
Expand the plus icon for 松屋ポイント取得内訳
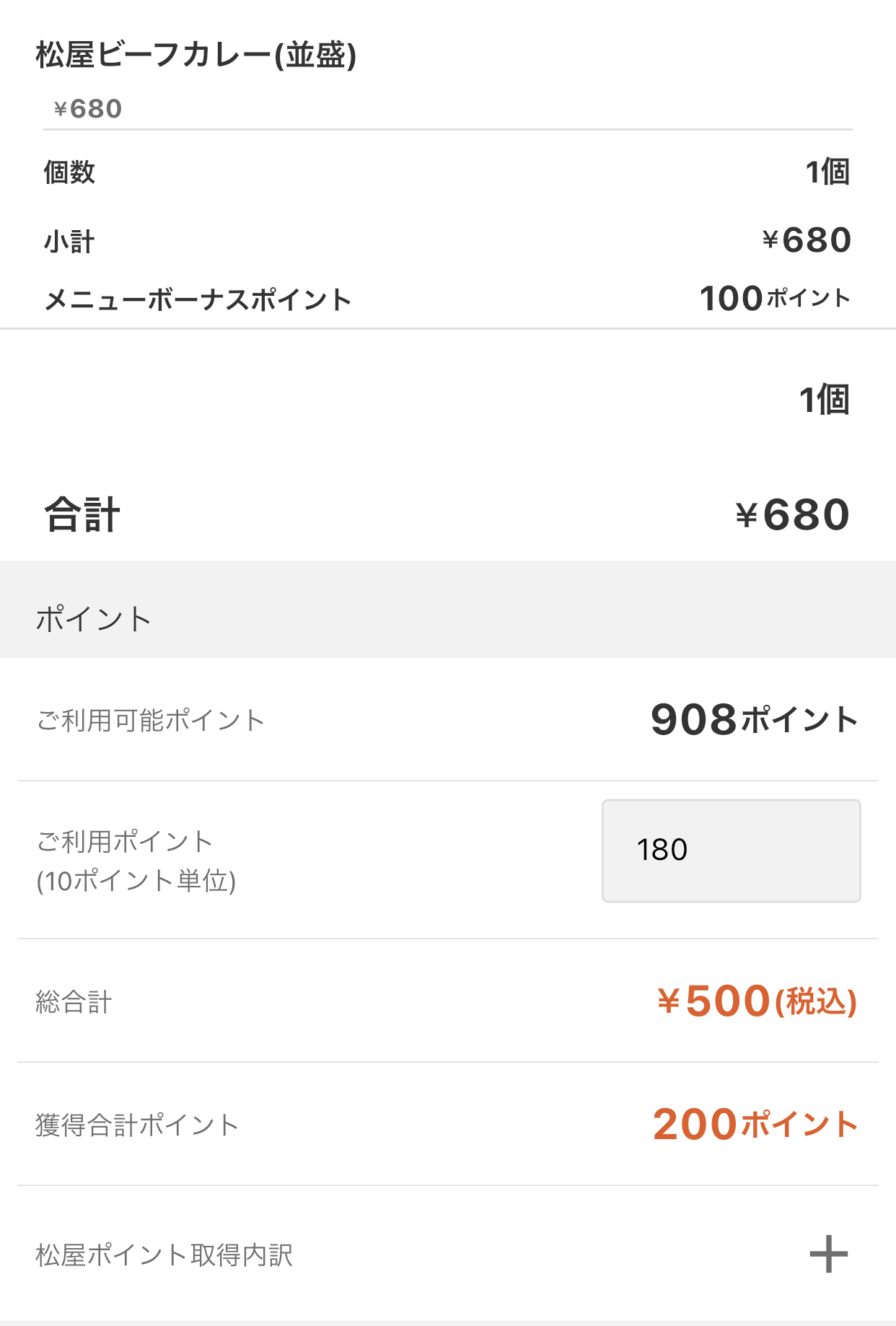[828, 1254]
